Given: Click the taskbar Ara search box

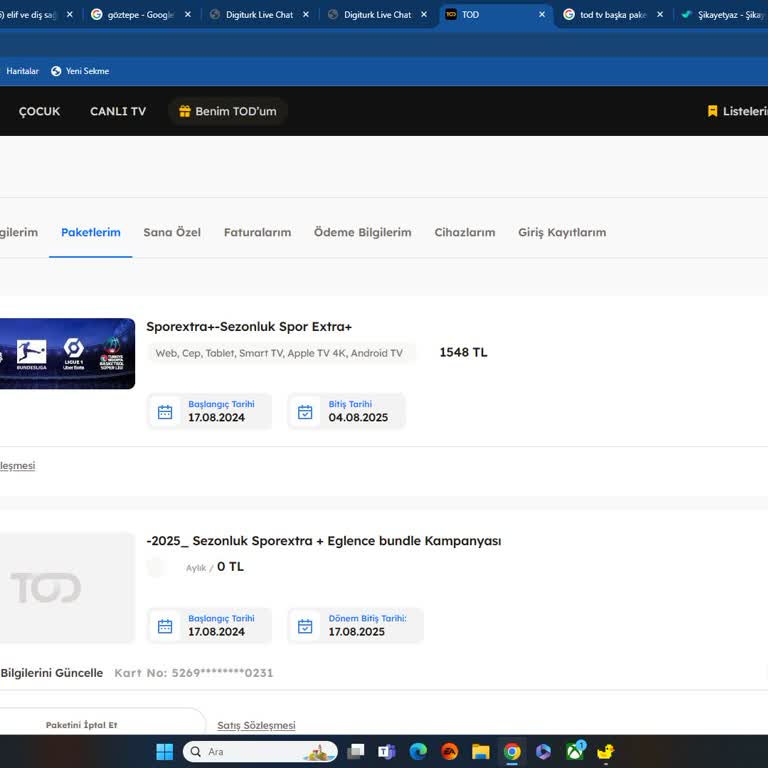Looking at the screenshot, I should point(260,751).
